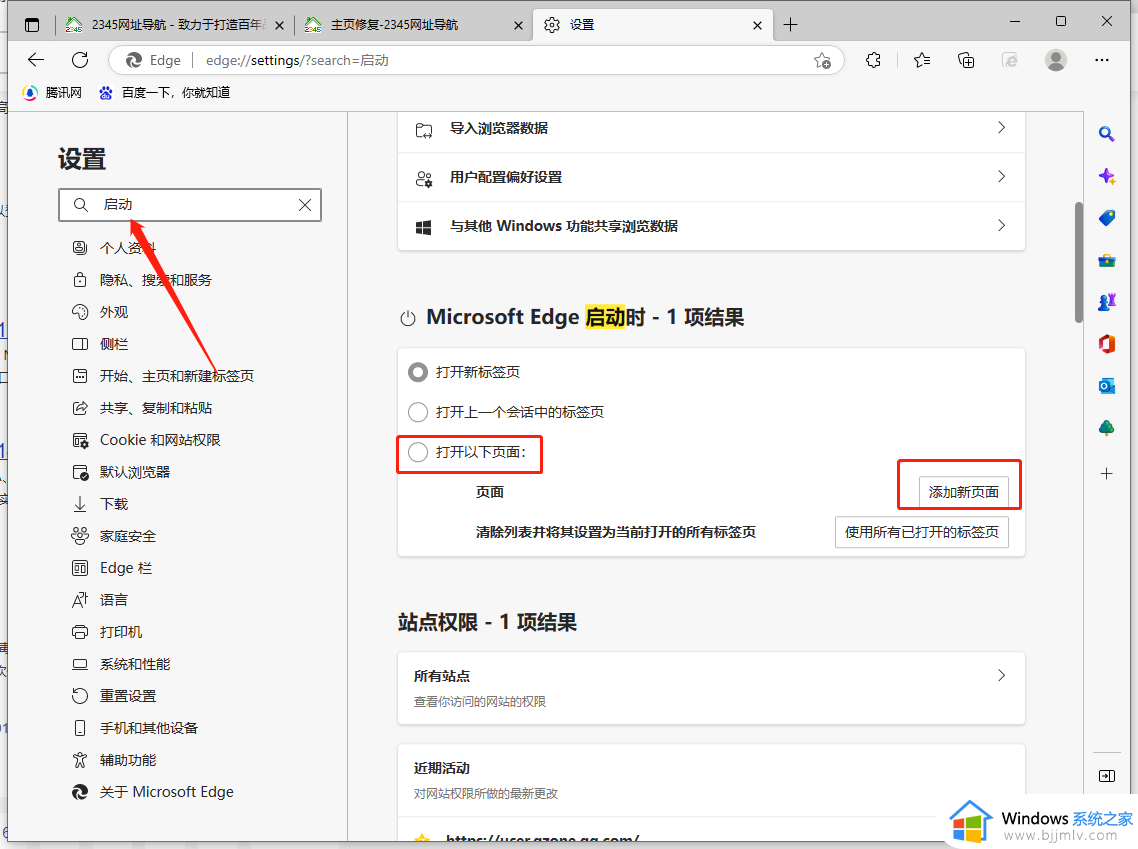Open sidebar search magnifier icon
The height and width of the screenshot is (849, 1138).
point(1106,134)
